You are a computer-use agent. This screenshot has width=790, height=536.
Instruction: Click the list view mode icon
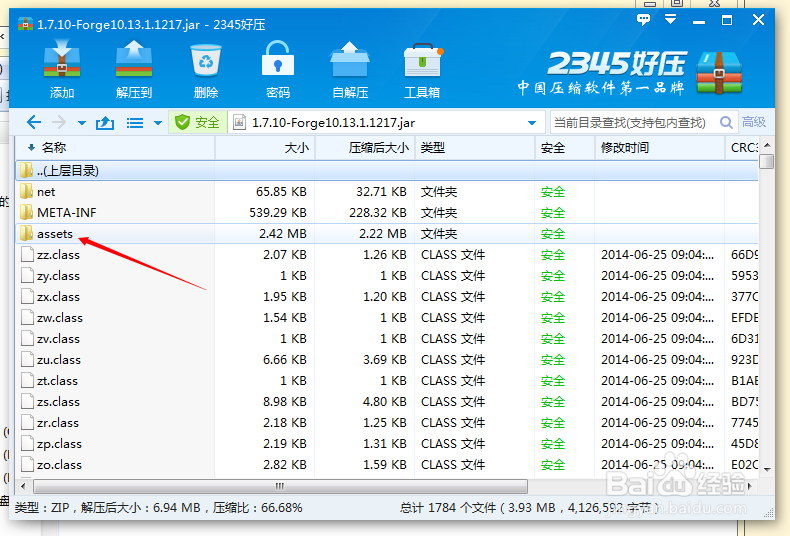(135, 122)
